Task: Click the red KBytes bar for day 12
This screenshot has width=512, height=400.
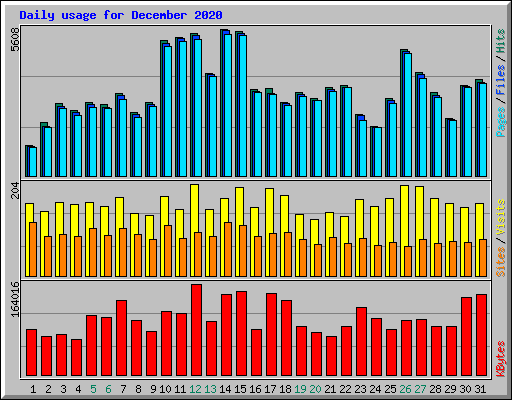Action: pos(196,330)
